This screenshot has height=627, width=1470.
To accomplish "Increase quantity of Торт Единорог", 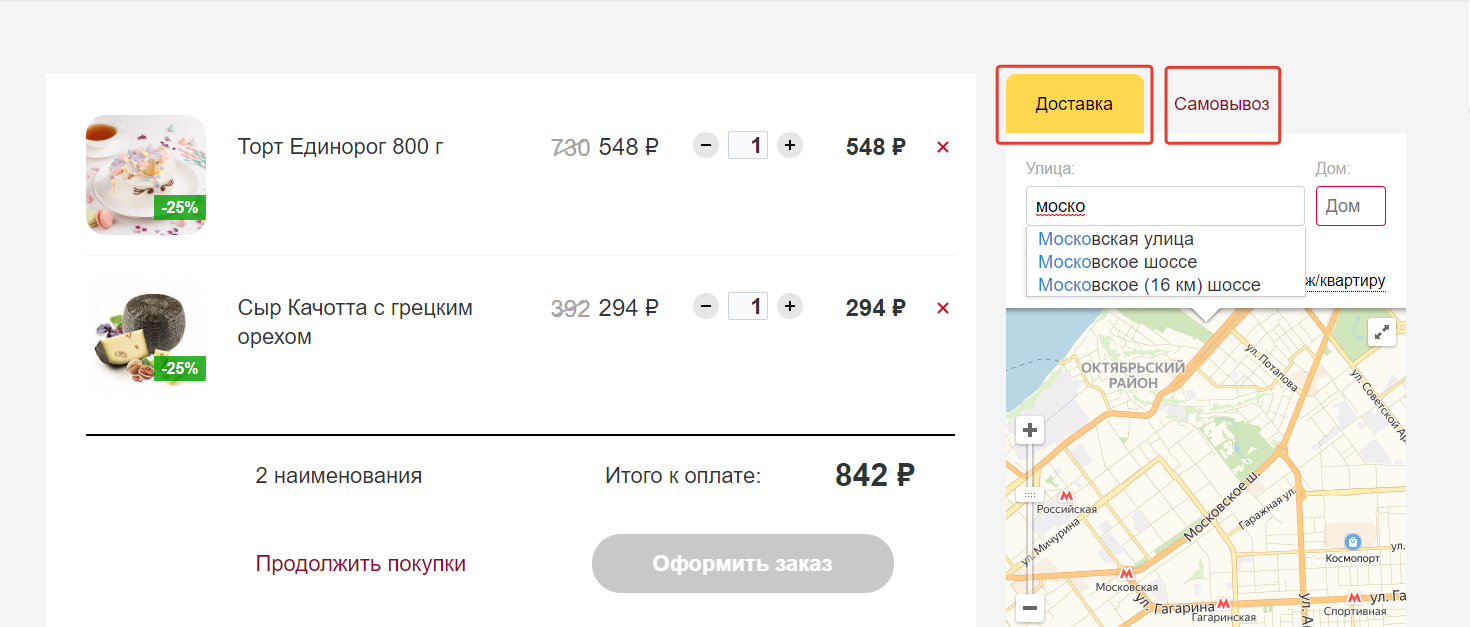I will click(790, 146).
